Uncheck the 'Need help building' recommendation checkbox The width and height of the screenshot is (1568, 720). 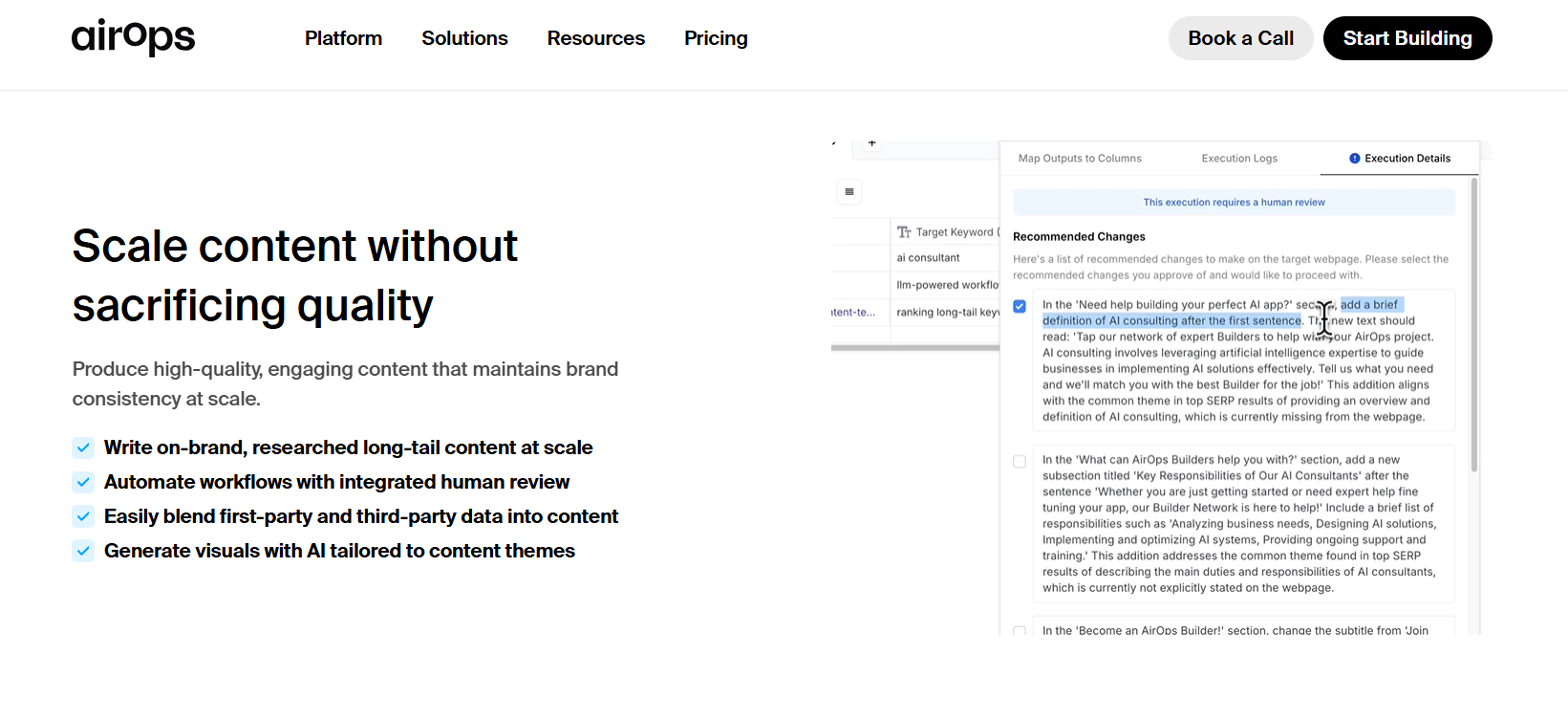[1020, 307]
